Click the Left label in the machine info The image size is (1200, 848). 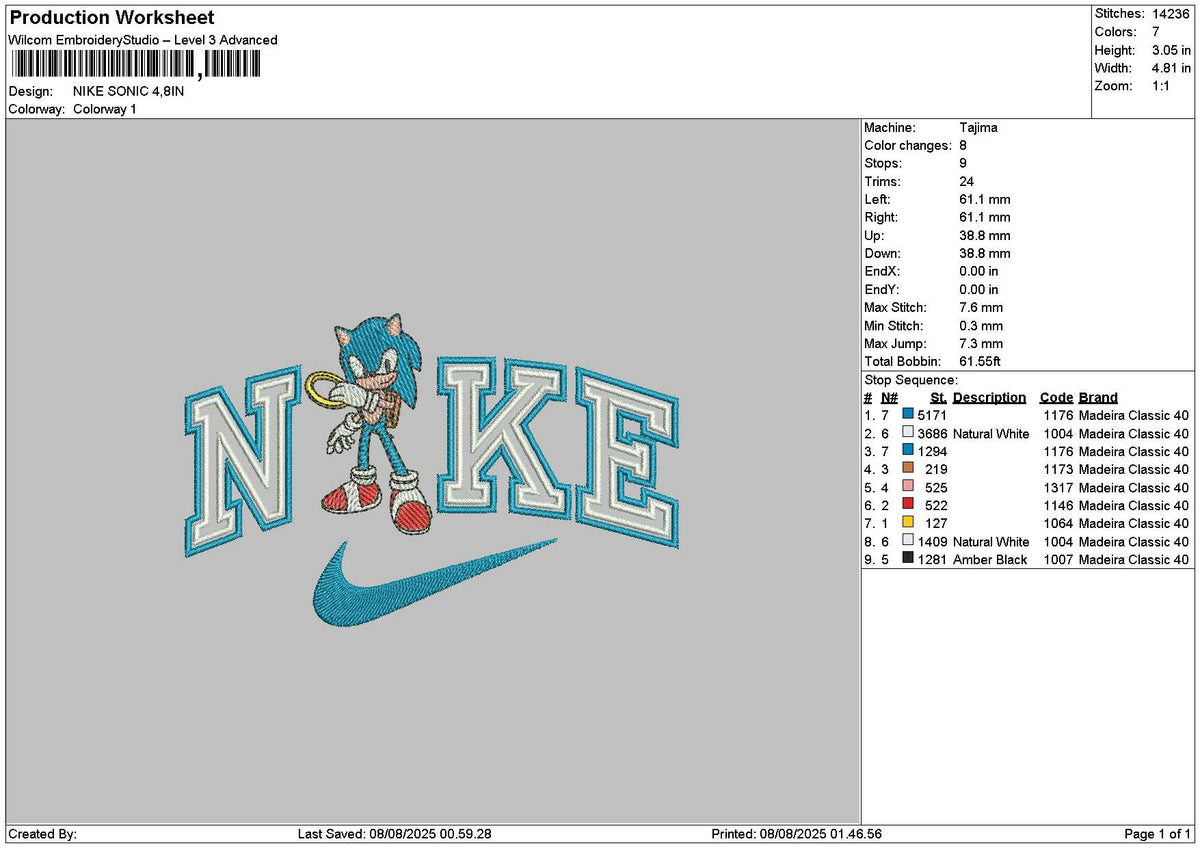tap(876, 199)
